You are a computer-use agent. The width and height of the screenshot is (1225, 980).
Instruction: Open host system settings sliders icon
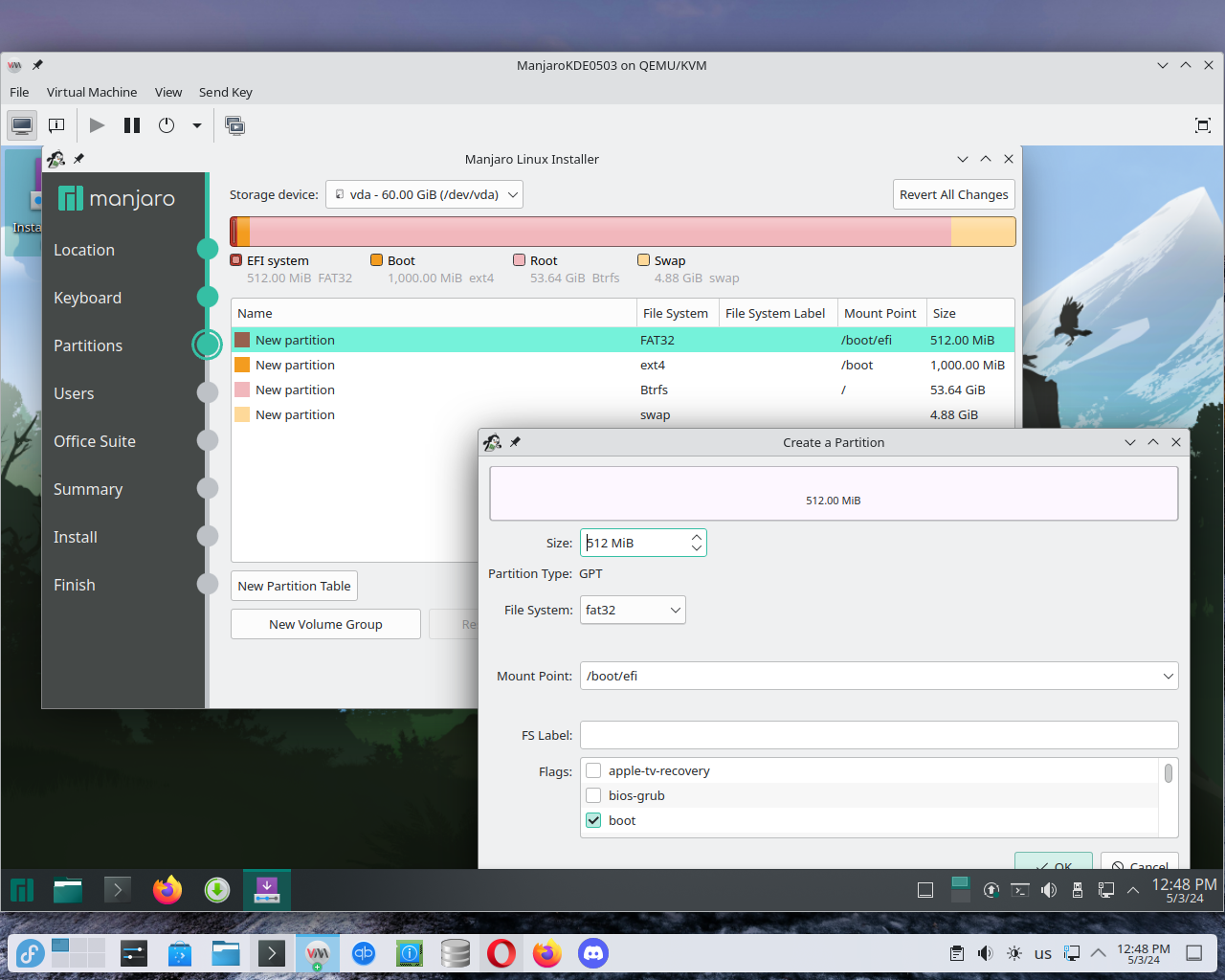tap(133, 953)
